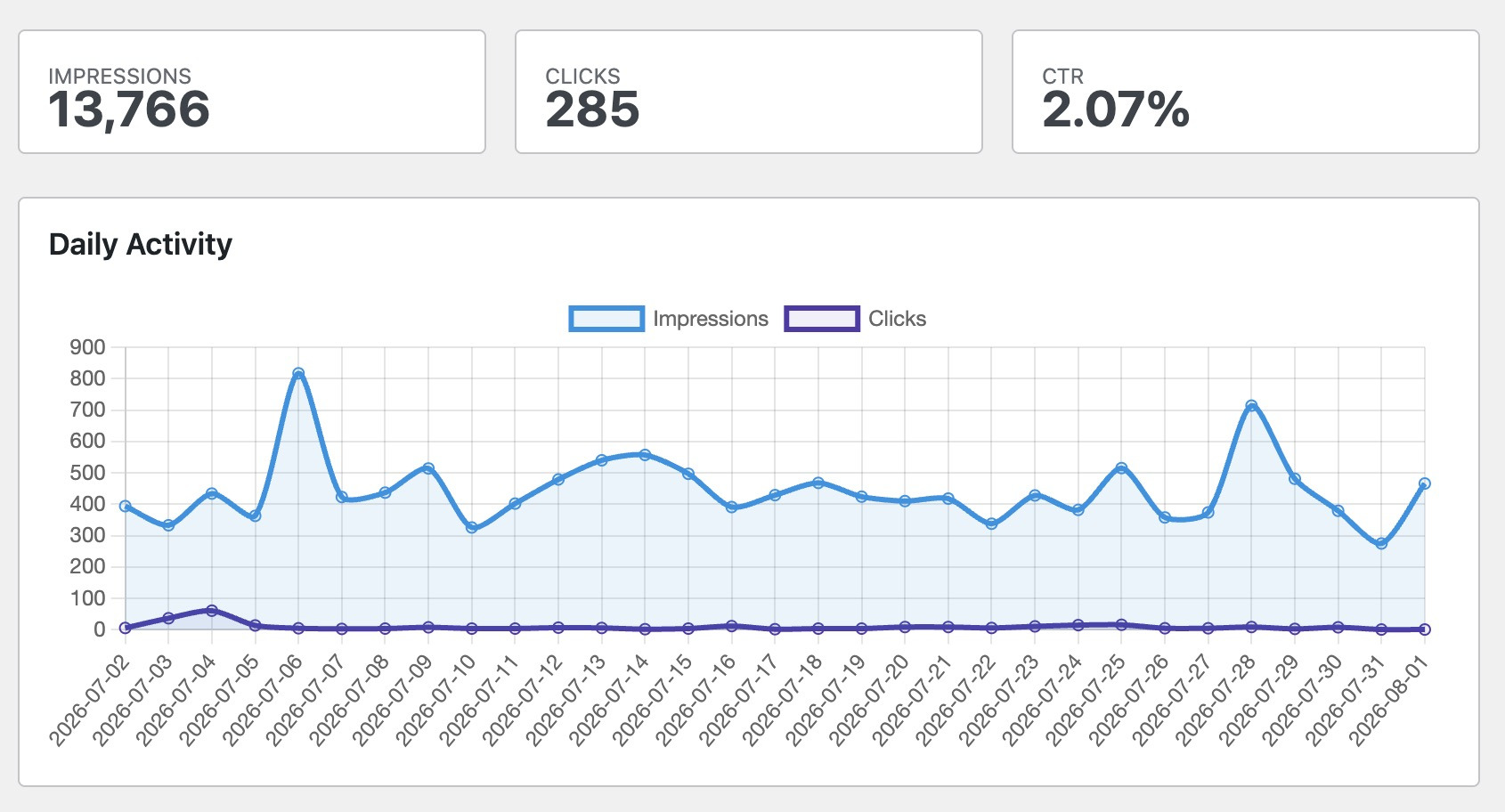
Task: Click the 2026-07-14 impressions data point
Action: tap(645, 455)
